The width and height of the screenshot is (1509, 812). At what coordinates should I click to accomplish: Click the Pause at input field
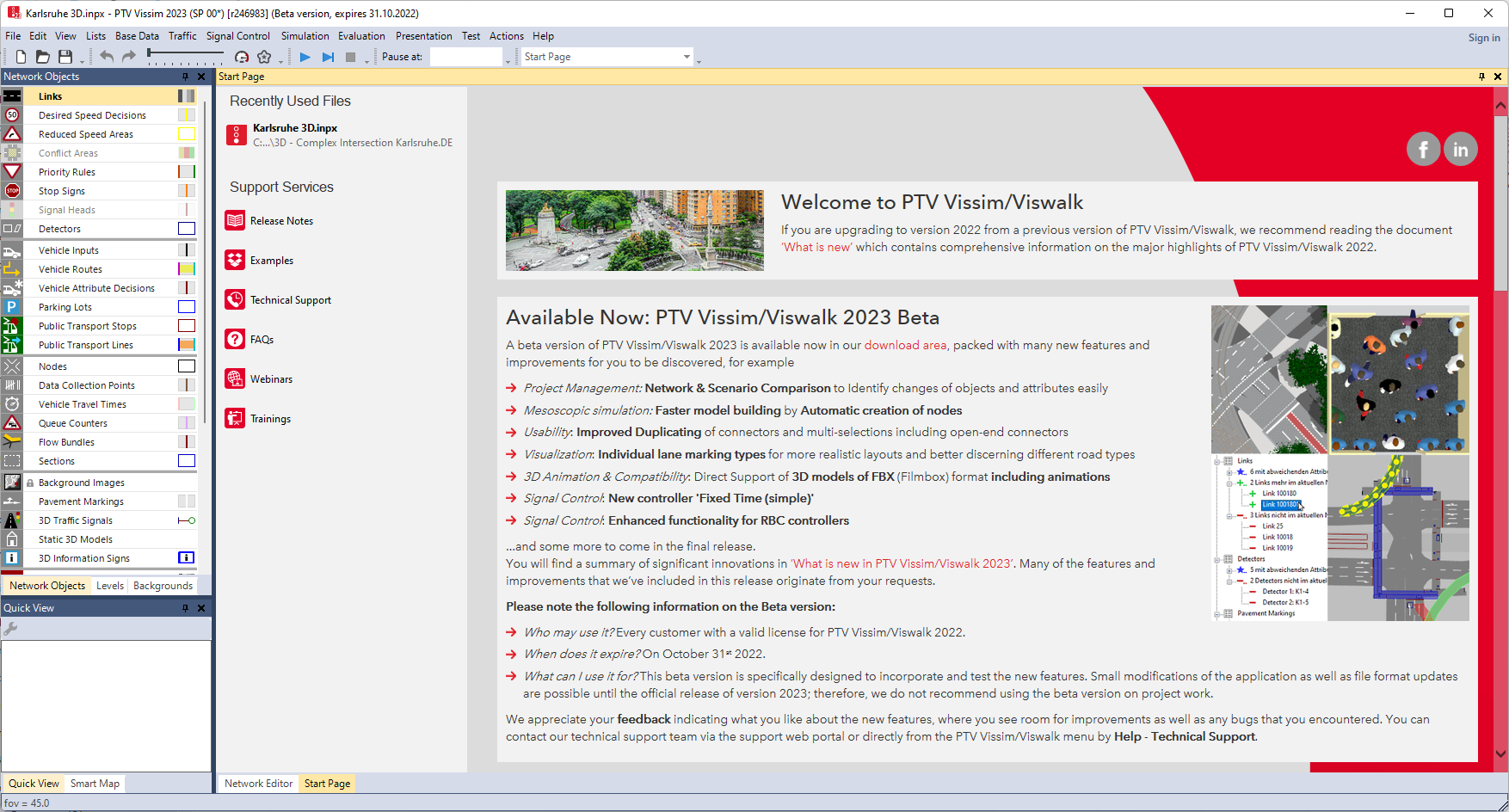(x=465, y=57)
